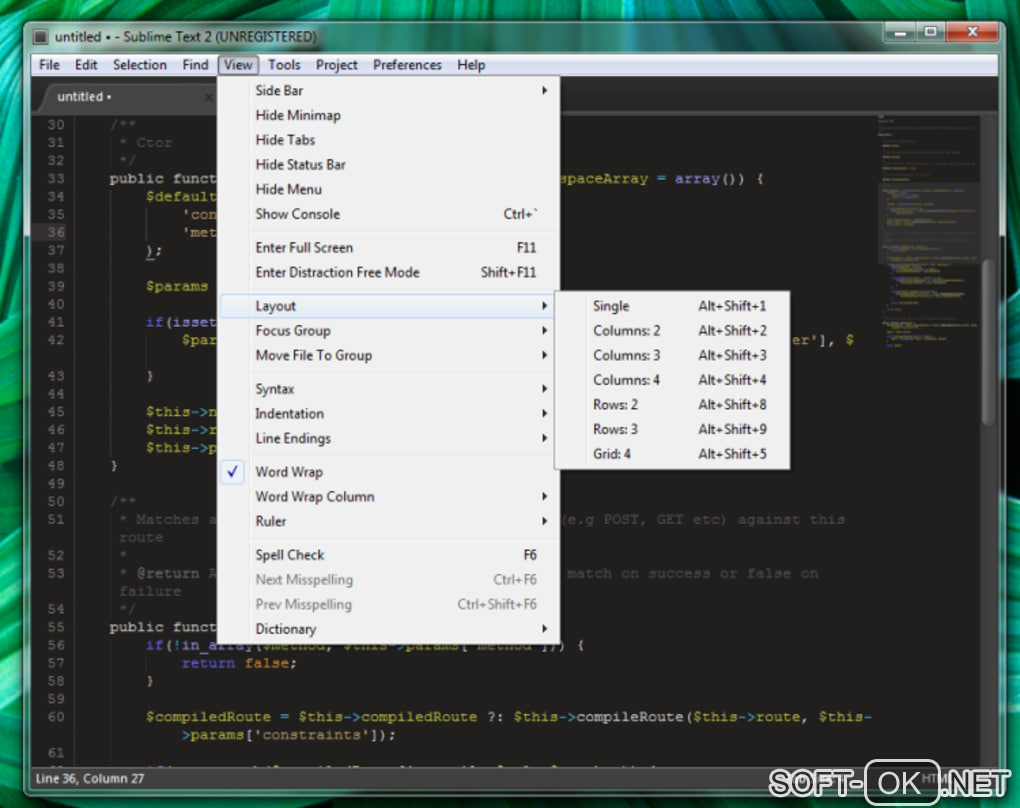
Task: Open the Selection menu
Action: click(139, 65)
